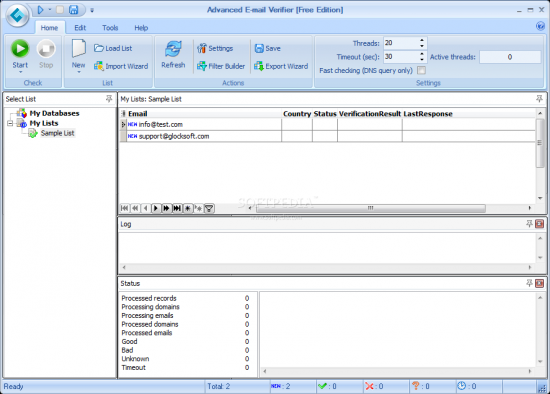The width and height of the screenshot is (550, 394).
Task: Click the bookmark asterisk navigator button
Action: (188, 208)
